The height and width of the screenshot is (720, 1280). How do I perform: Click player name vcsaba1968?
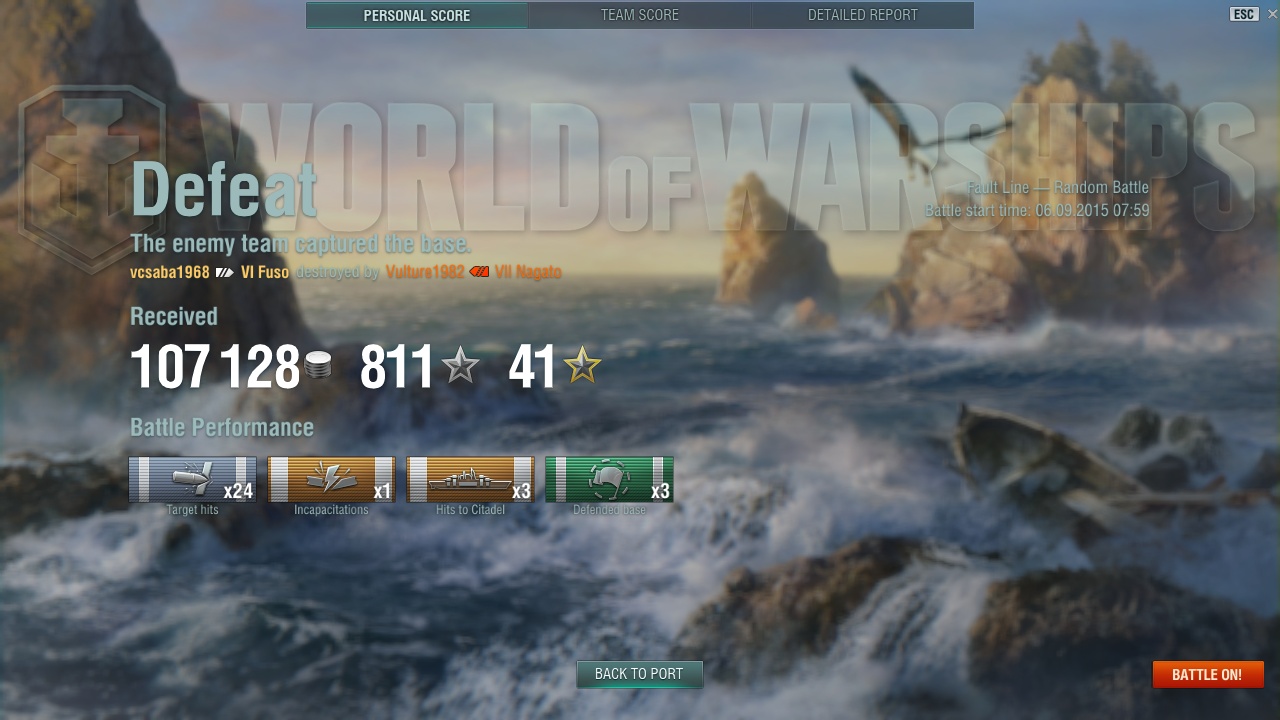(x=170, y=272)
